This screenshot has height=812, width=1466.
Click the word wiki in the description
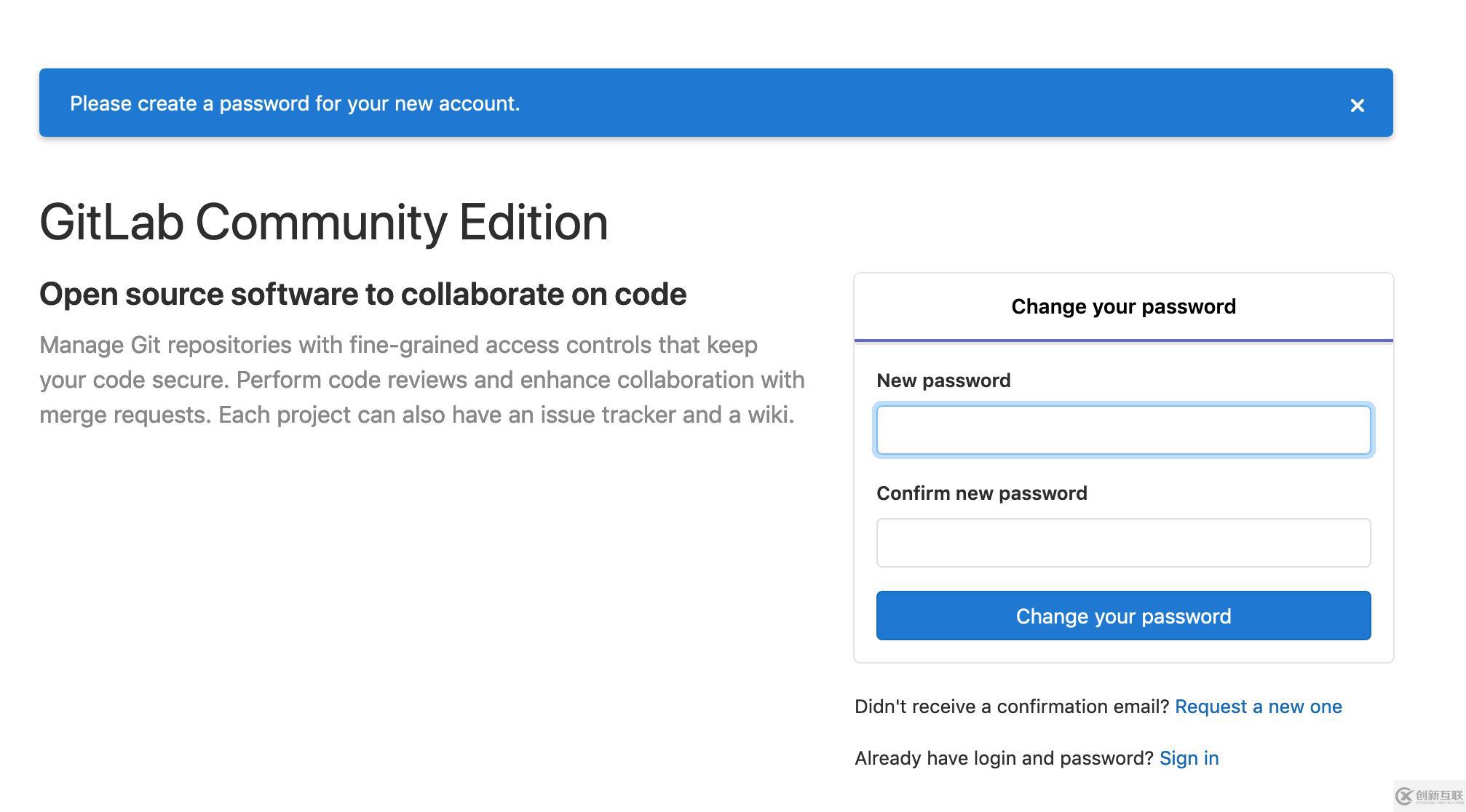(x=769, y=415)
